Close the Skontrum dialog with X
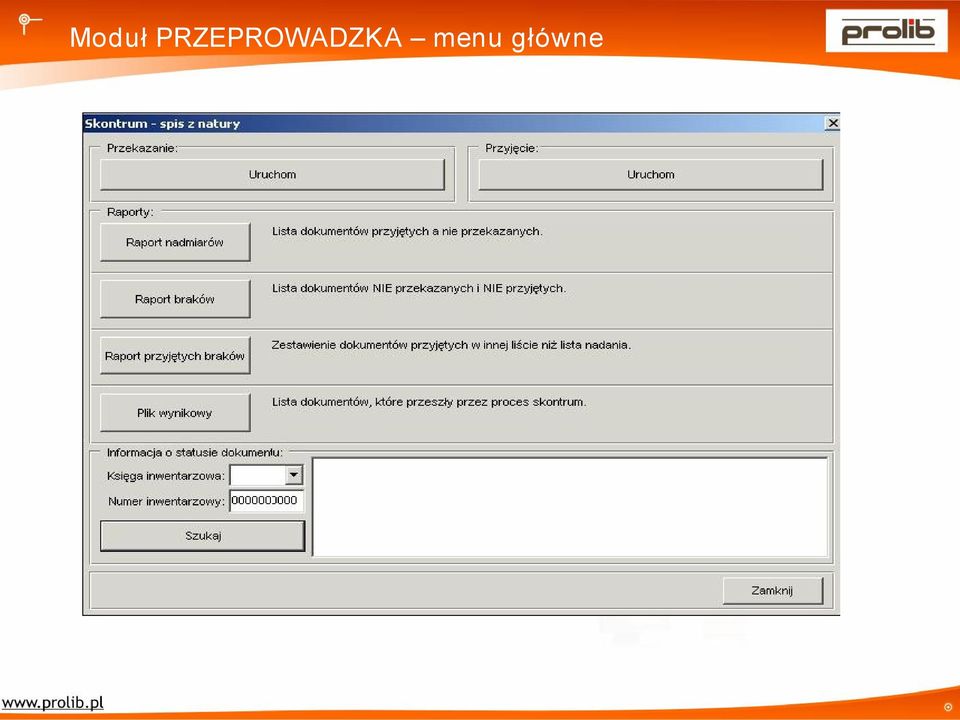This screenshot has width=960, height=720. [x=833, y=123]
